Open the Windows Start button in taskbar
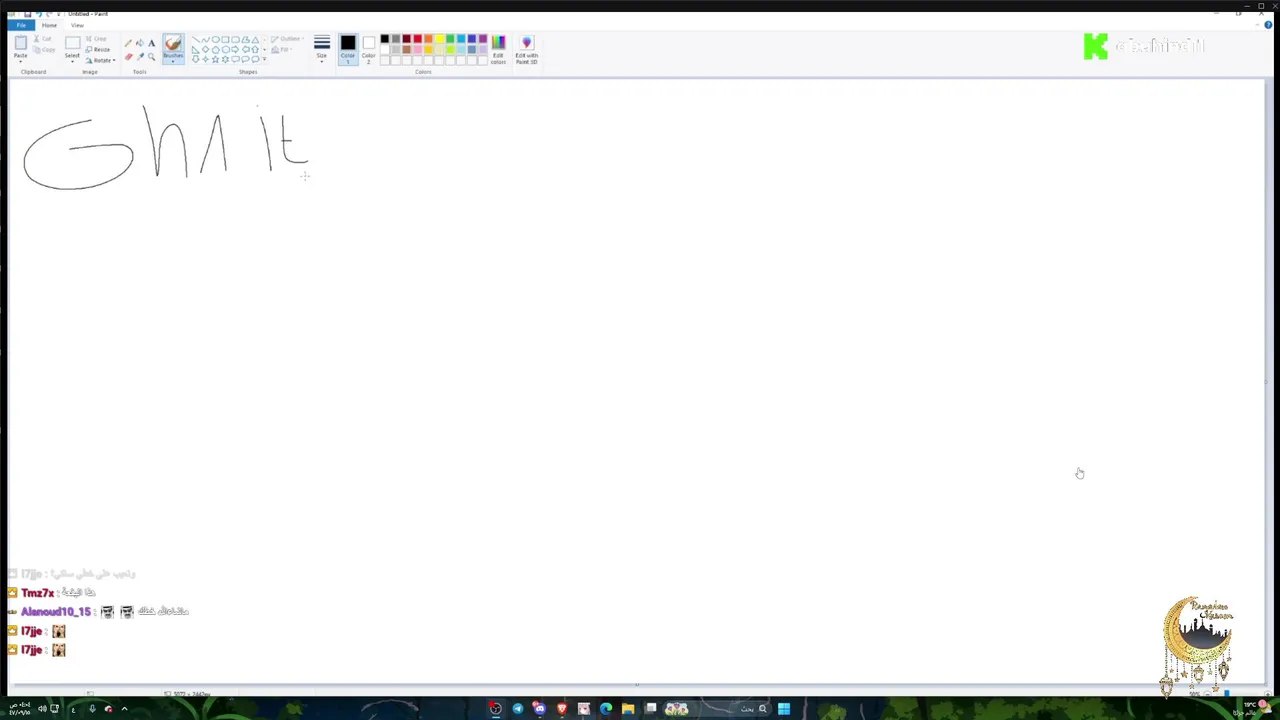Screen dimensions: 1280x720 [784, 709]
